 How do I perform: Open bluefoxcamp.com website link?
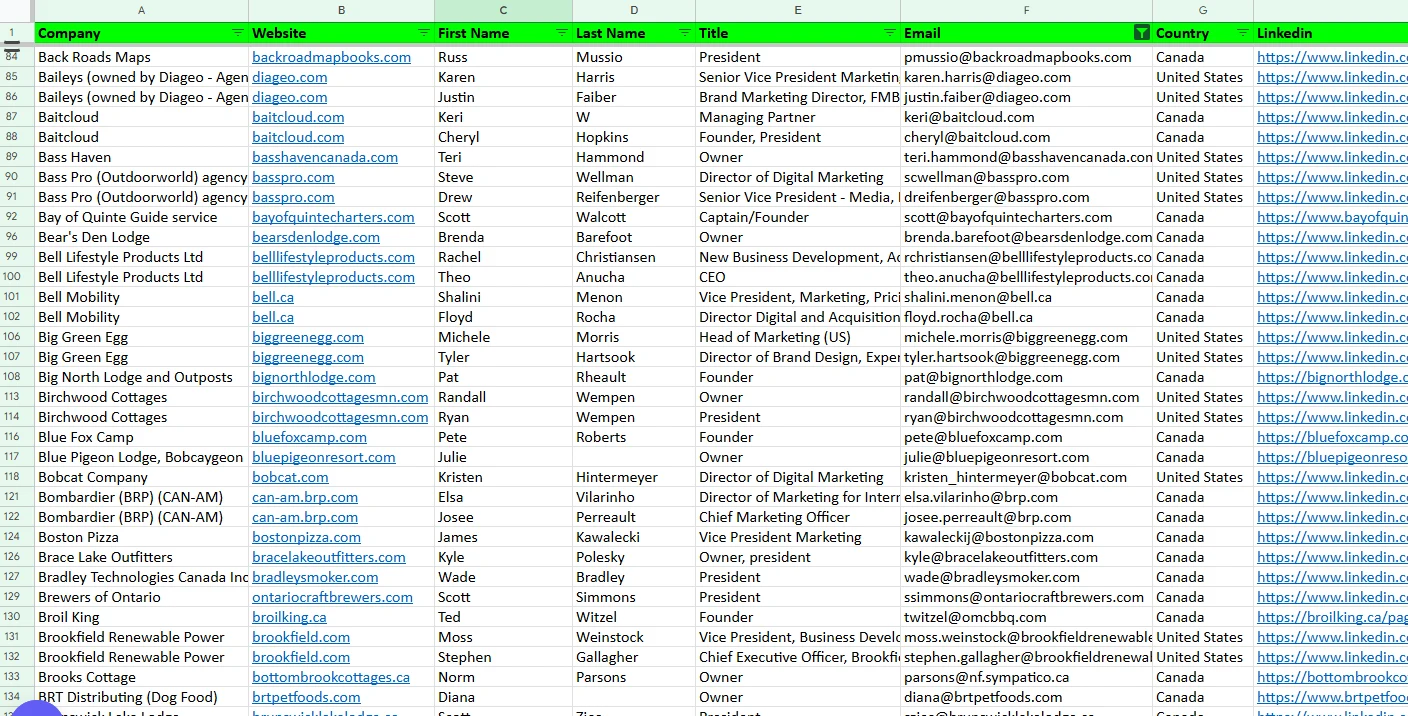click(309, 437)
